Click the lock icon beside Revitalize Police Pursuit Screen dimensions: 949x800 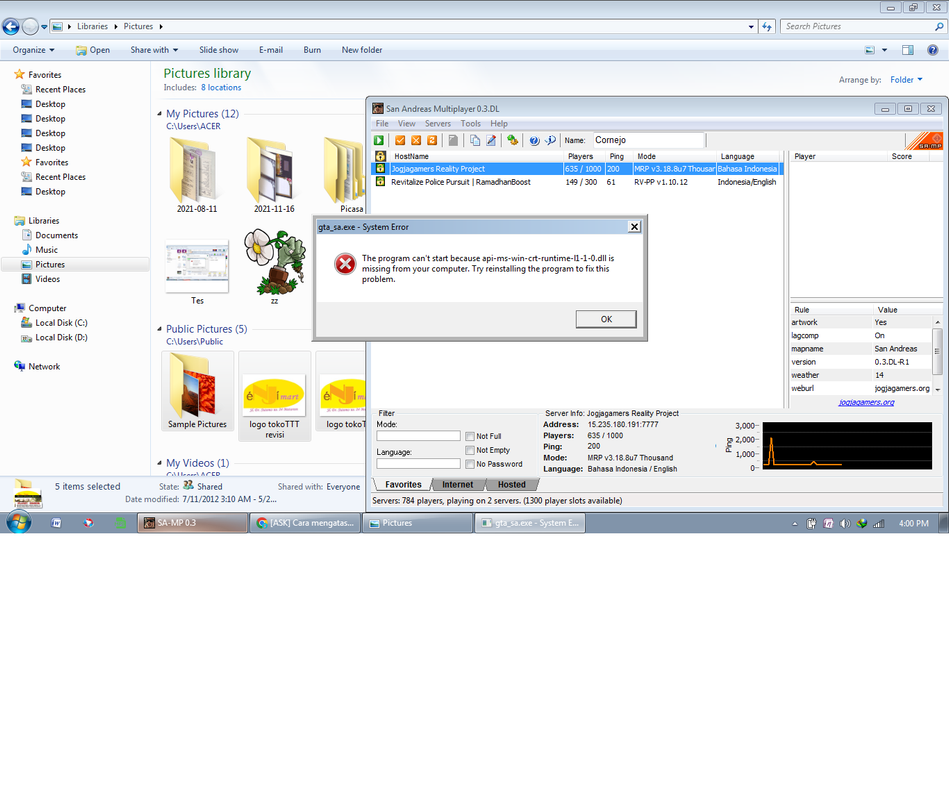pyautogui.click(x=381, y=182)
